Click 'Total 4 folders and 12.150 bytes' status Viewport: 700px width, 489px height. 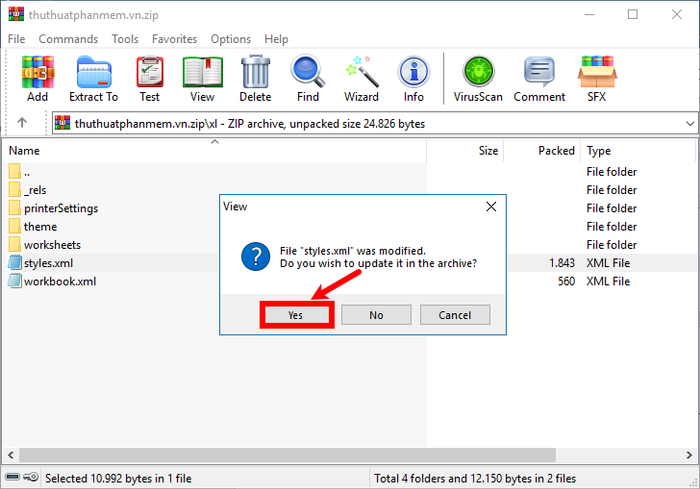(x=475, y=478)
